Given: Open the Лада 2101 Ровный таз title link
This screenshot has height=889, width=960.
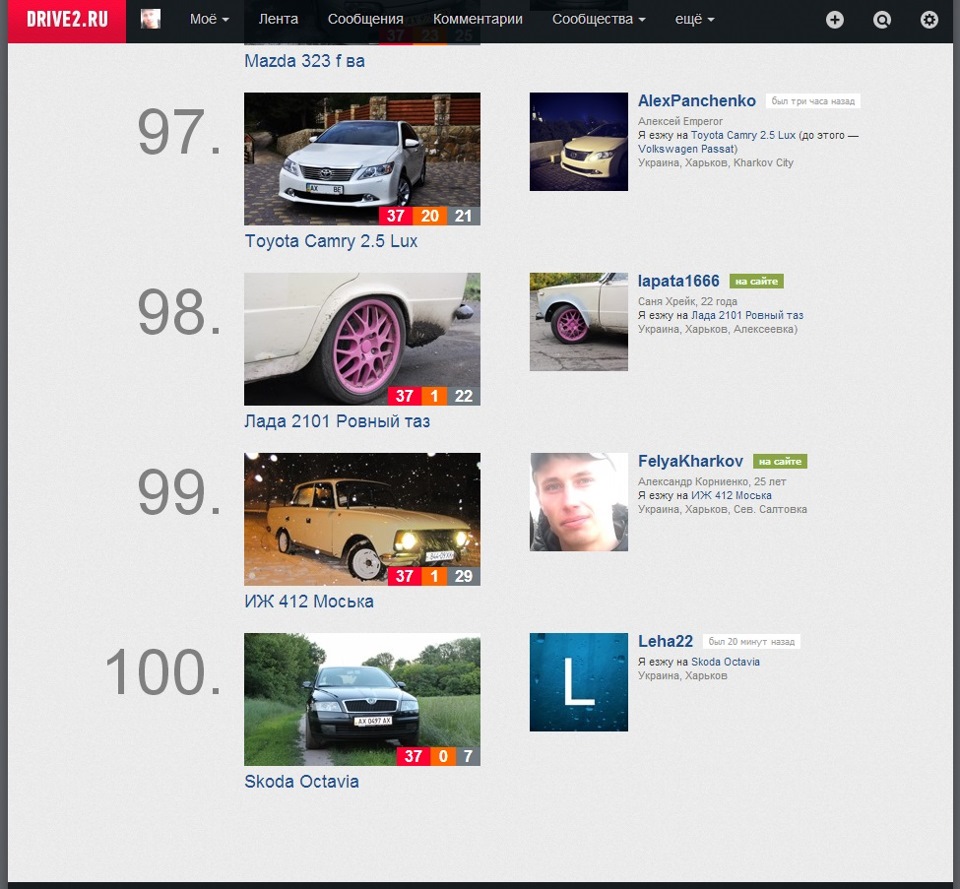Looking at the screenshot, I should [337, 421].
